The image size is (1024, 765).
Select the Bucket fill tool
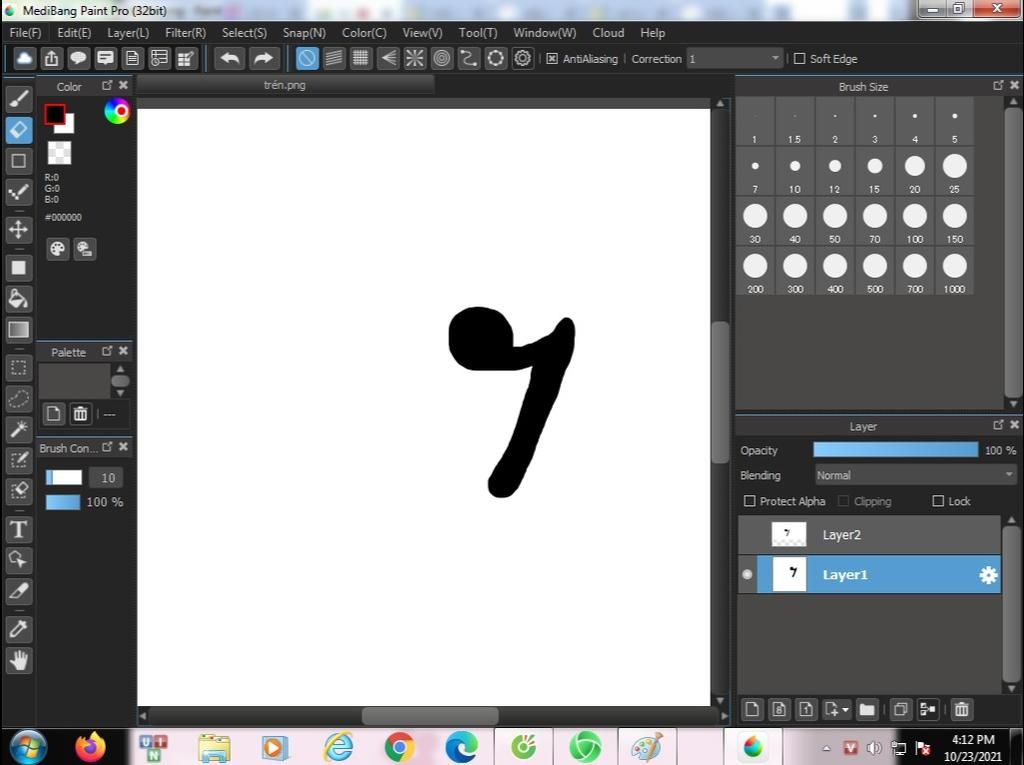19,299
